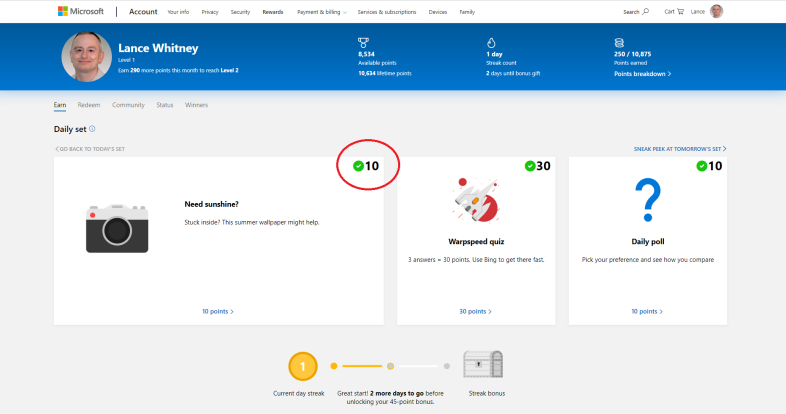Viewport: 786px width, 414px height.
Task: Open Points breakdown chevron link
Action: click(x=643, y=74)
